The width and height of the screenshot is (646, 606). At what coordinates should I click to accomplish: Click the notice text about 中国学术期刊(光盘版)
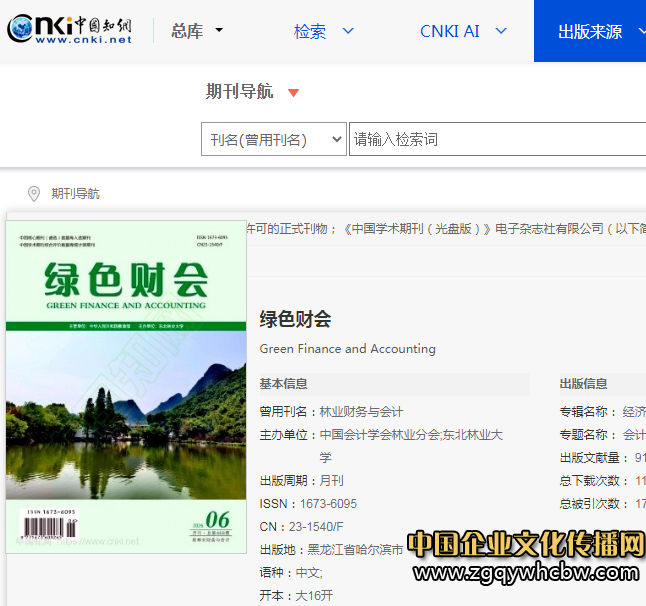(x=446, y=229)
